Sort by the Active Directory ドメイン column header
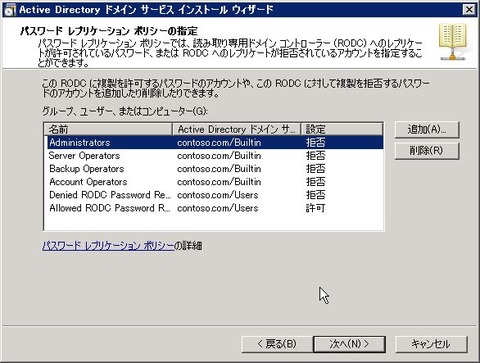Image resolution: width=480 pixels, height=363 pixels. tap(237, 129)
